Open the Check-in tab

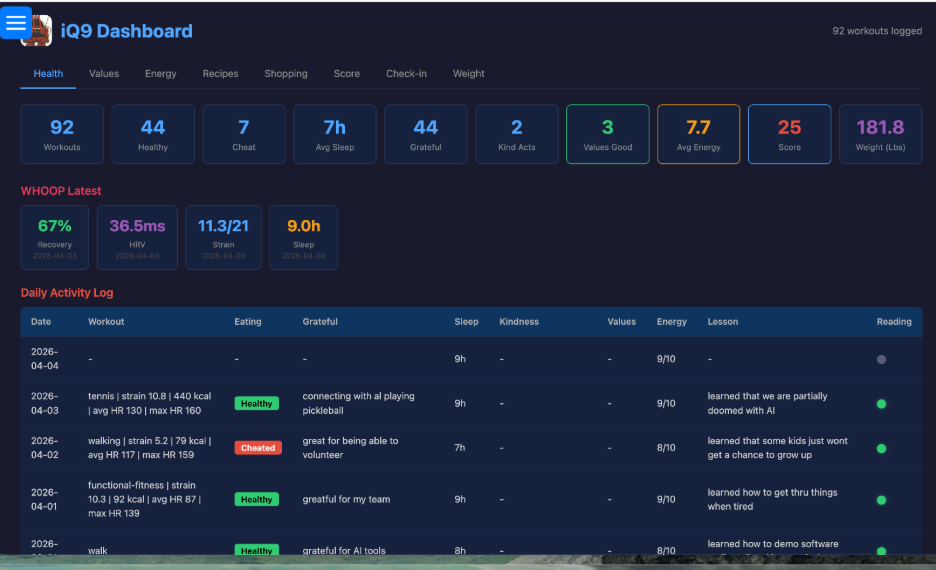(x=406, y=74)
